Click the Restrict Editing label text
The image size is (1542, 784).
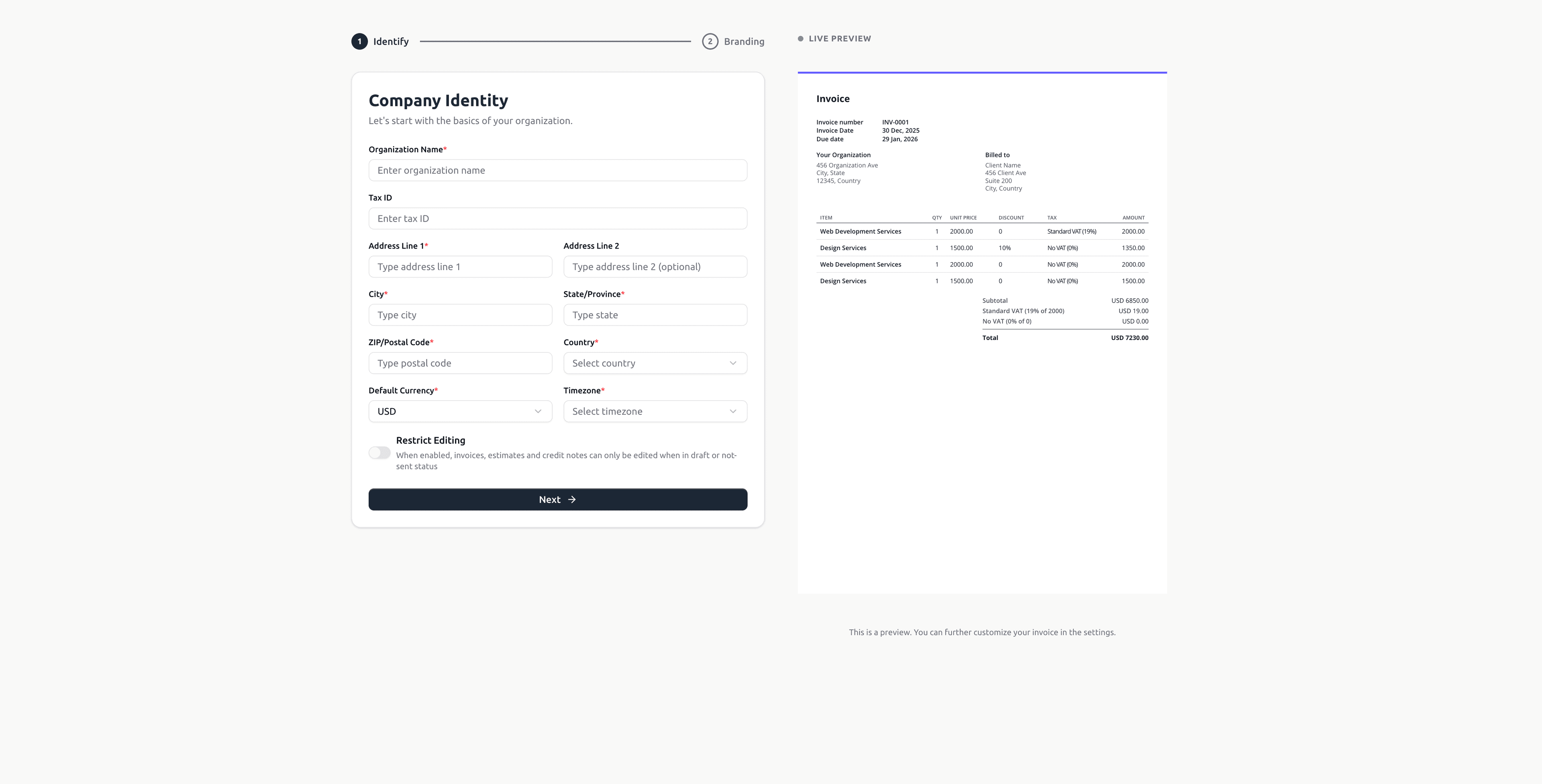430,440
